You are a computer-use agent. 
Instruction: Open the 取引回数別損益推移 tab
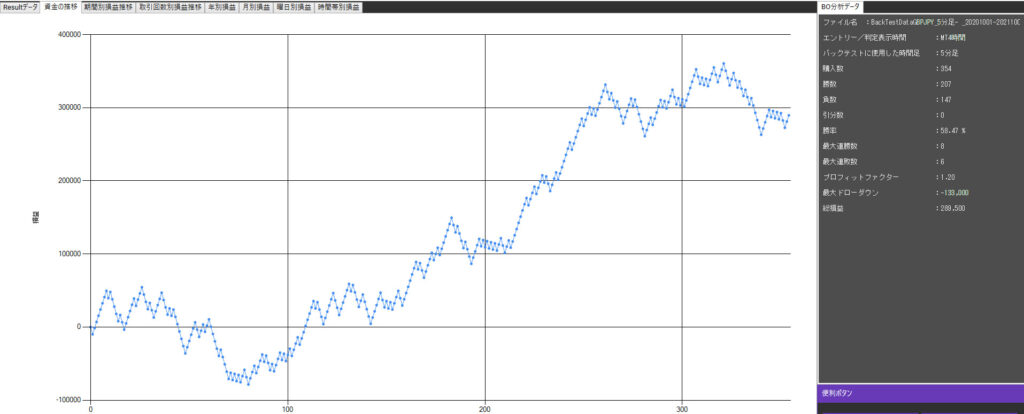pyautogui.click(x=170, y=7)
